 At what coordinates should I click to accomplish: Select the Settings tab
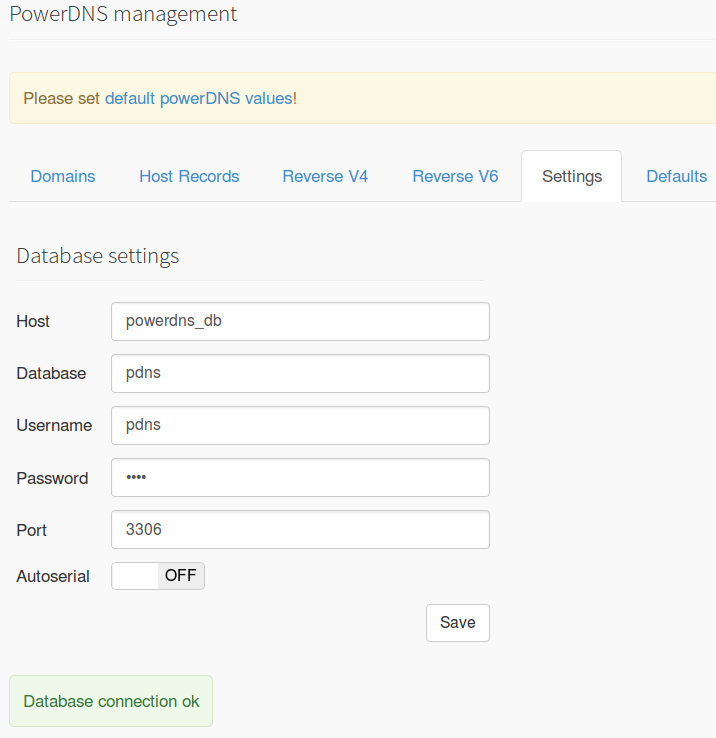click(x=571, y=176)
